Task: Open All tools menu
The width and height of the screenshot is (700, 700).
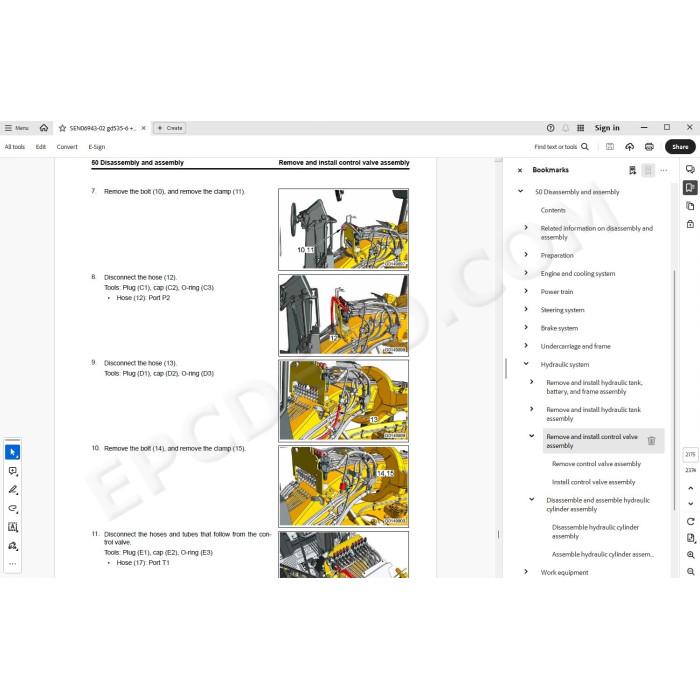Action: click(15, 147)
